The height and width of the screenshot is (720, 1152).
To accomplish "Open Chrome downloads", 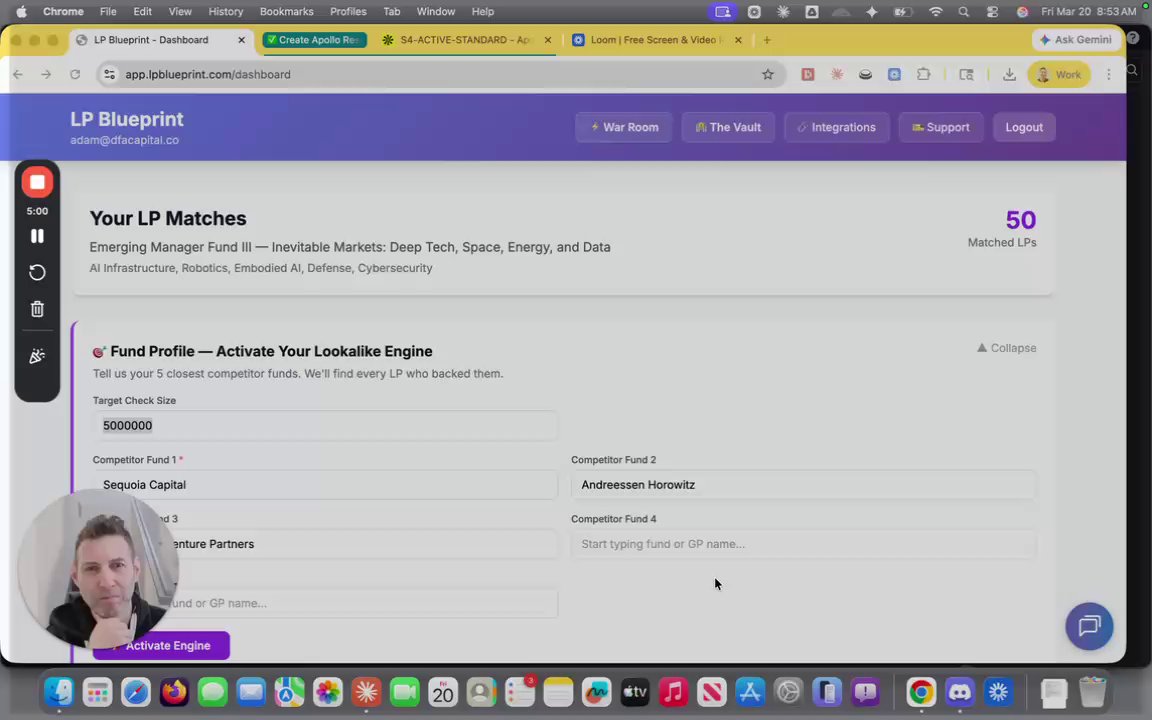I will (1009, 74).
